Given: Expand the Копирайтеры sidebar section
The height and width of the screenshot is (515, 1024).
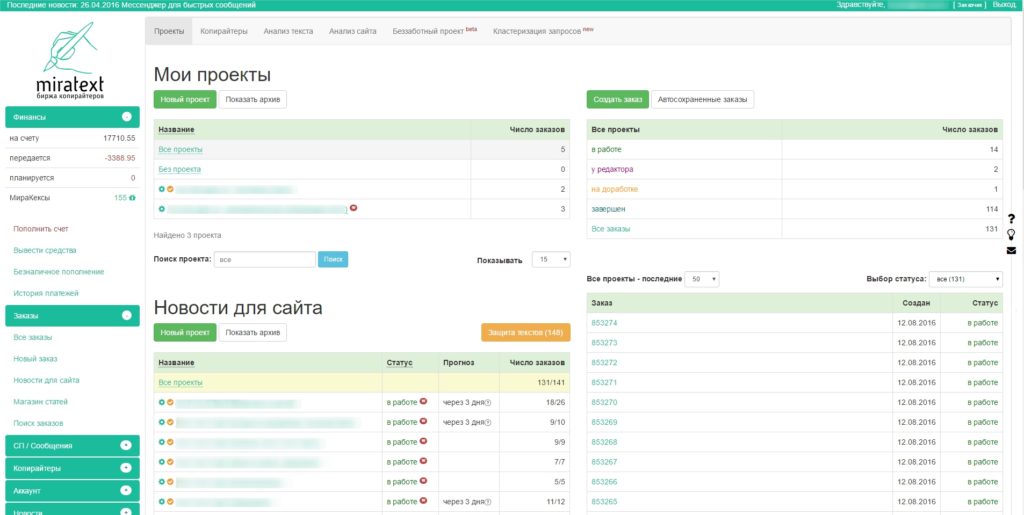Looking at the screenshot, I should (x=127, y=468).
